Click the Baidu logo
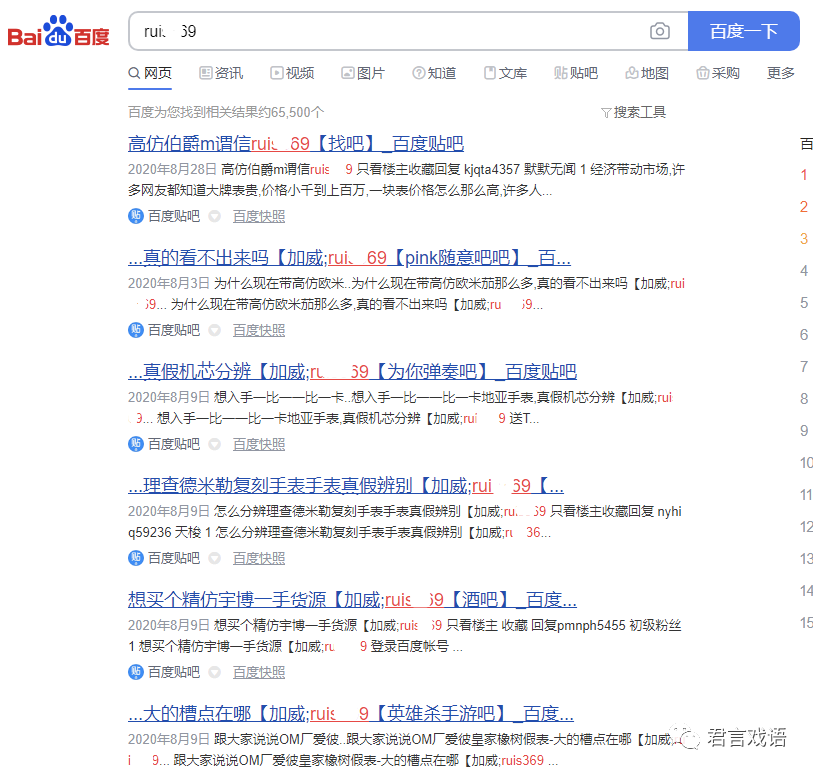Screen dimensions: 813x773 pos(59,31)
